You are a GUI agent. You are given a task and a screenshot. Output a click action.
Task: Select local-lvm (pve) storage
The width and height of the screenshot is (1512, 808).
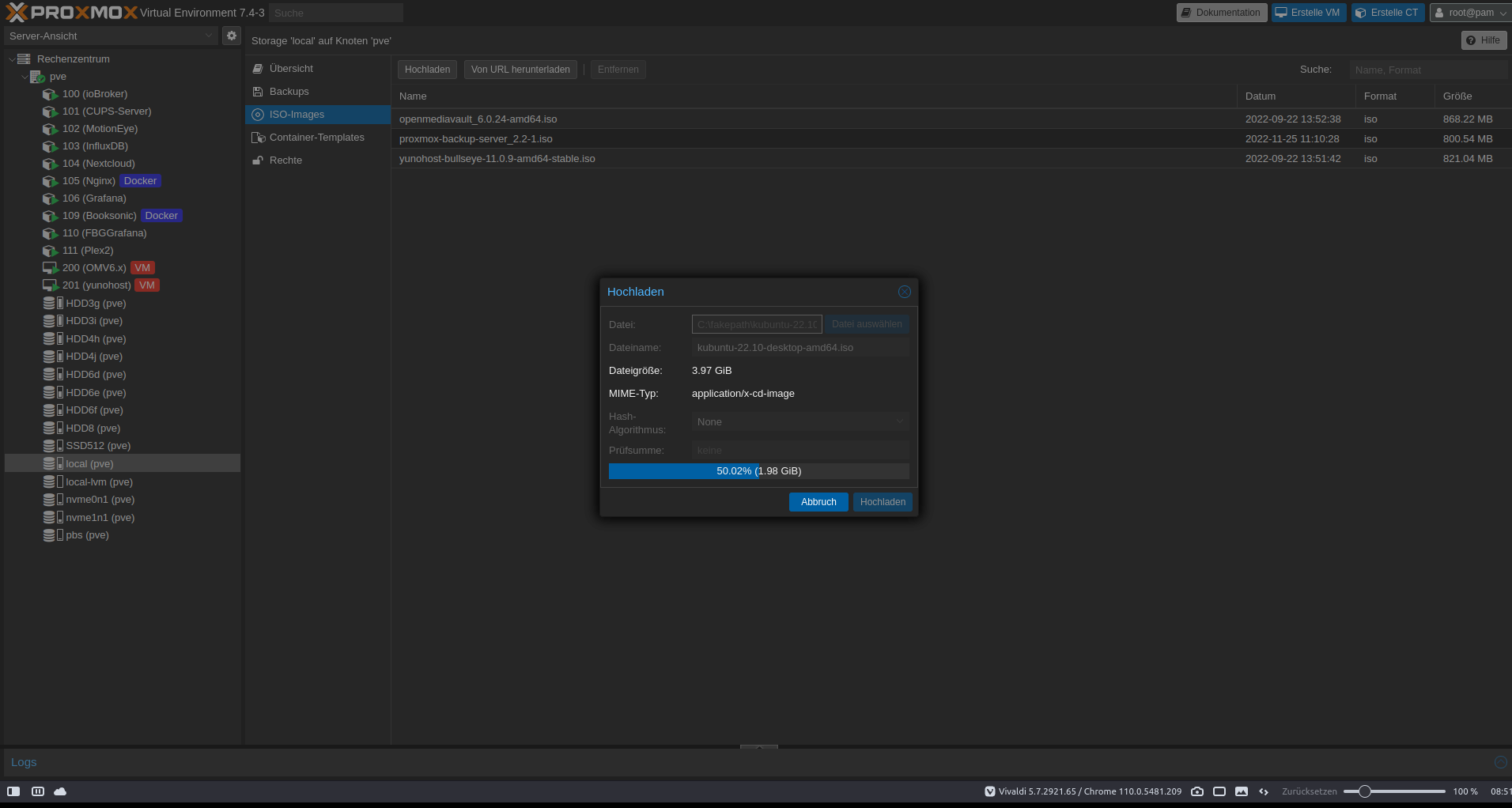123,482
